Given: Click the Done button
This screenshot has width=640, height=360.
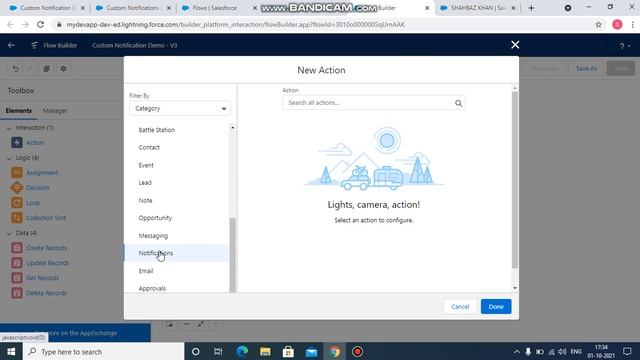Looking at the screenshot, I should click(496, 307).
